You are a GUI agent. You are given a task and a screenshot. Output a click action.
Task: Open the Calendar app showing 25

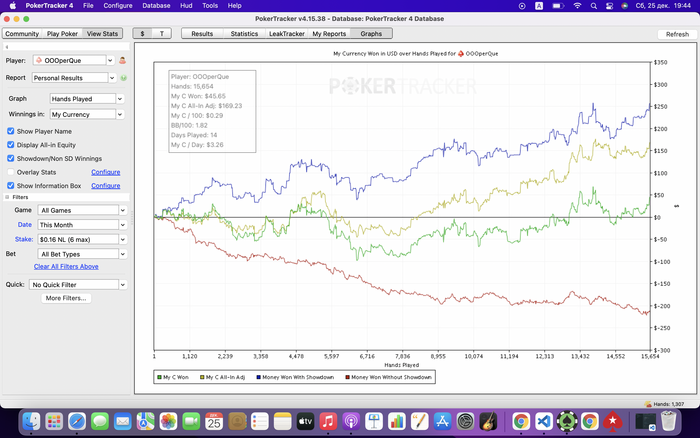[x=214, y=421]
